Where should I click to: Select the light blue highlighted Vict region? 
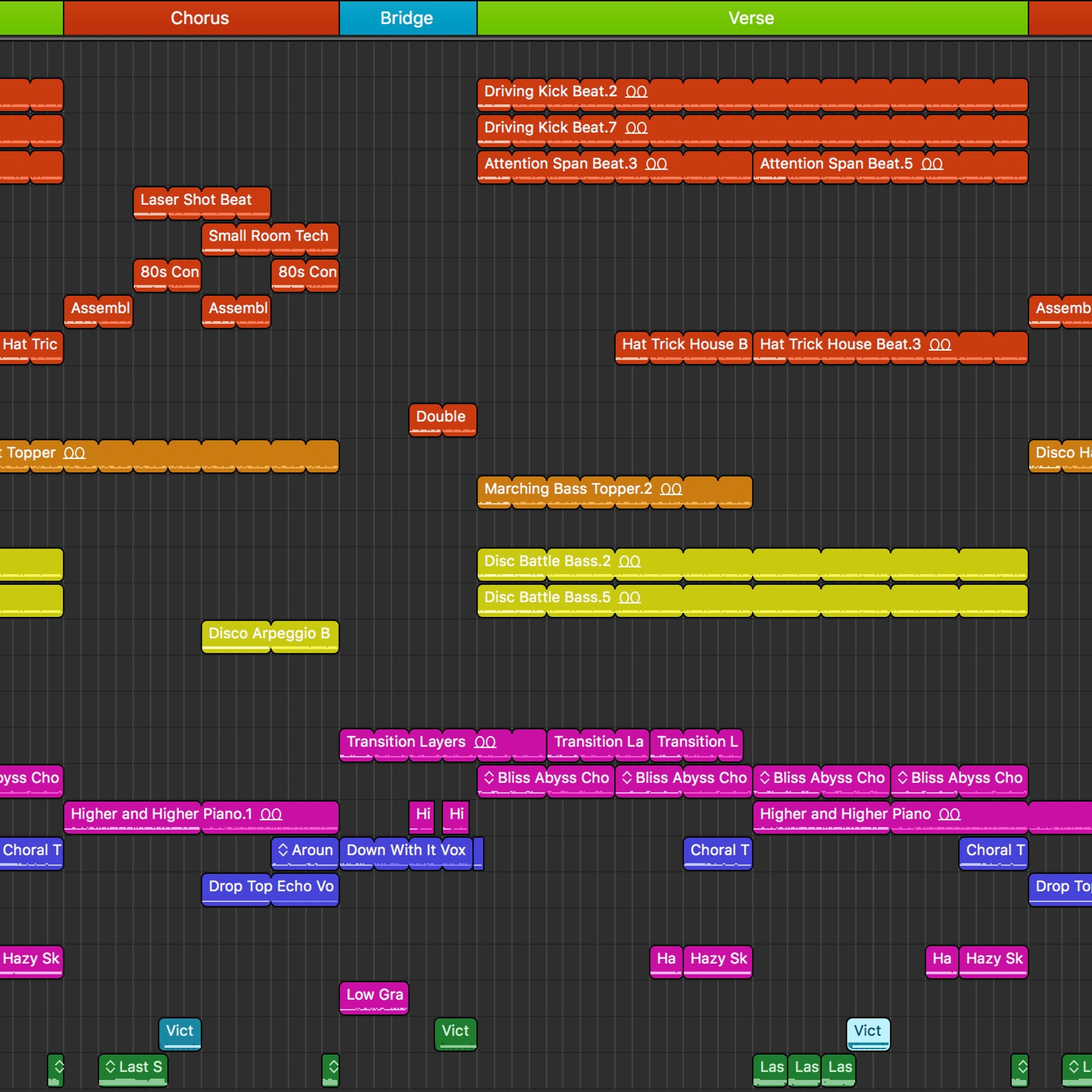[868, 1034]
